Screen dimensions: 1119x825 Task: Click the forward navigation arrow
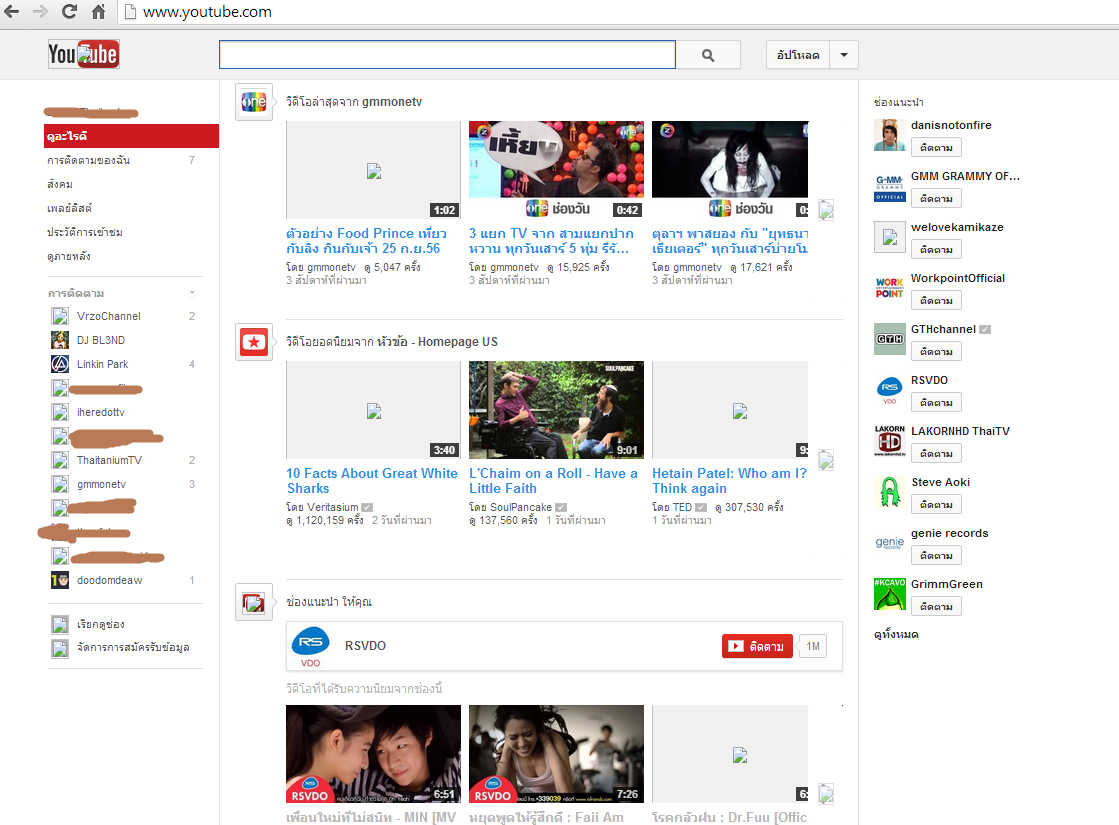click(41, 11)
